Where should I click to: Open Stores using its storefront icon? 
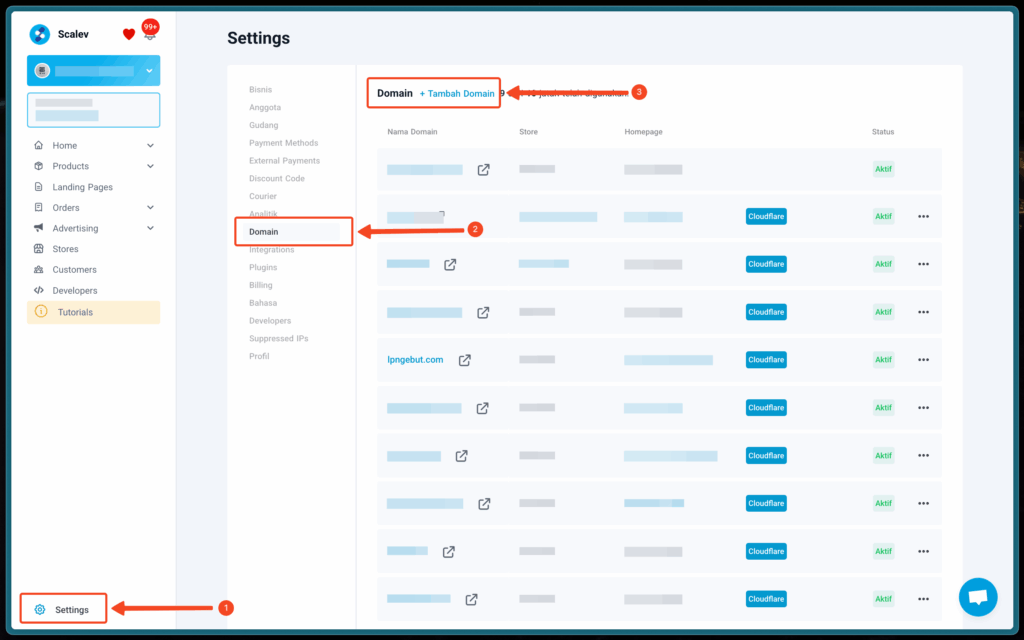point(40,248)
